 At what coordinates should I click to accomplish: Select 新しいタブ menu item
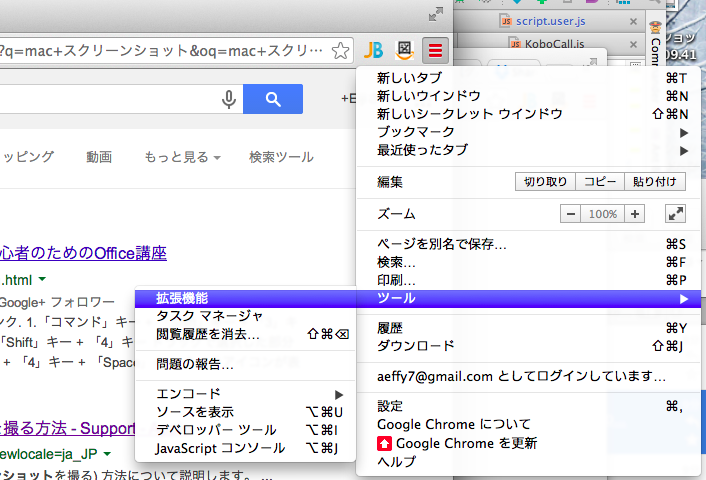(529, 78)
